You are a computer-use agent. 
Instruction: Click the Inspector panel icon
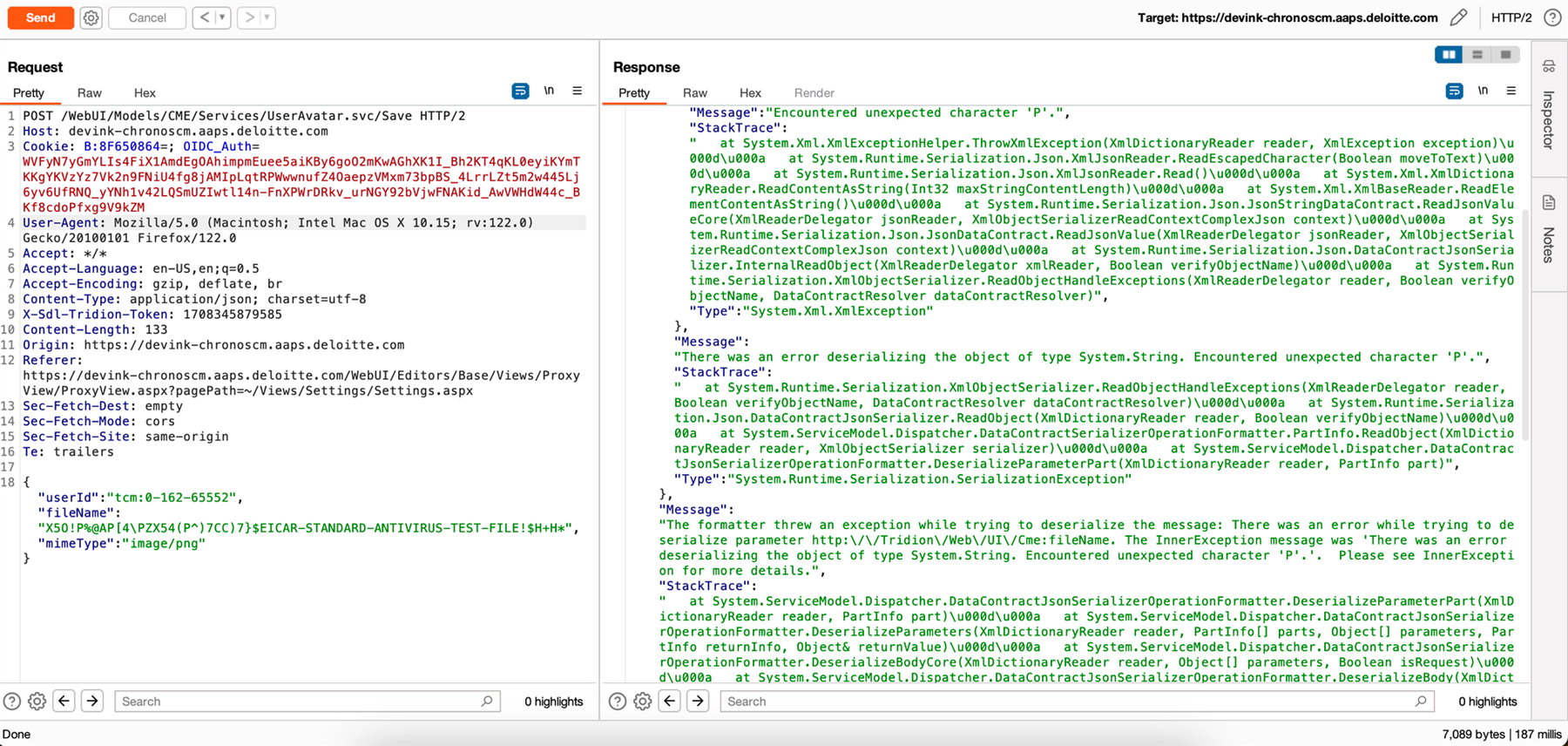pos(1549,66)
